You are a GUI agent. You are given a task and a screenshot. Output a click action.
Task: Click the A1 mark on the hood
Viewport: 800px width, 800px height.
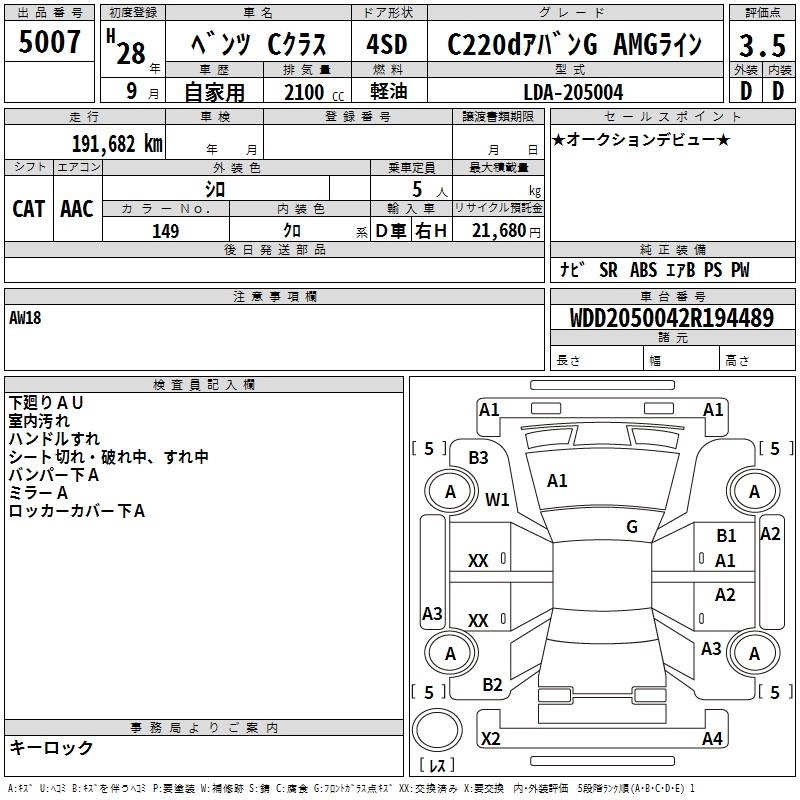pyautogui.click(x=557, y=481)
